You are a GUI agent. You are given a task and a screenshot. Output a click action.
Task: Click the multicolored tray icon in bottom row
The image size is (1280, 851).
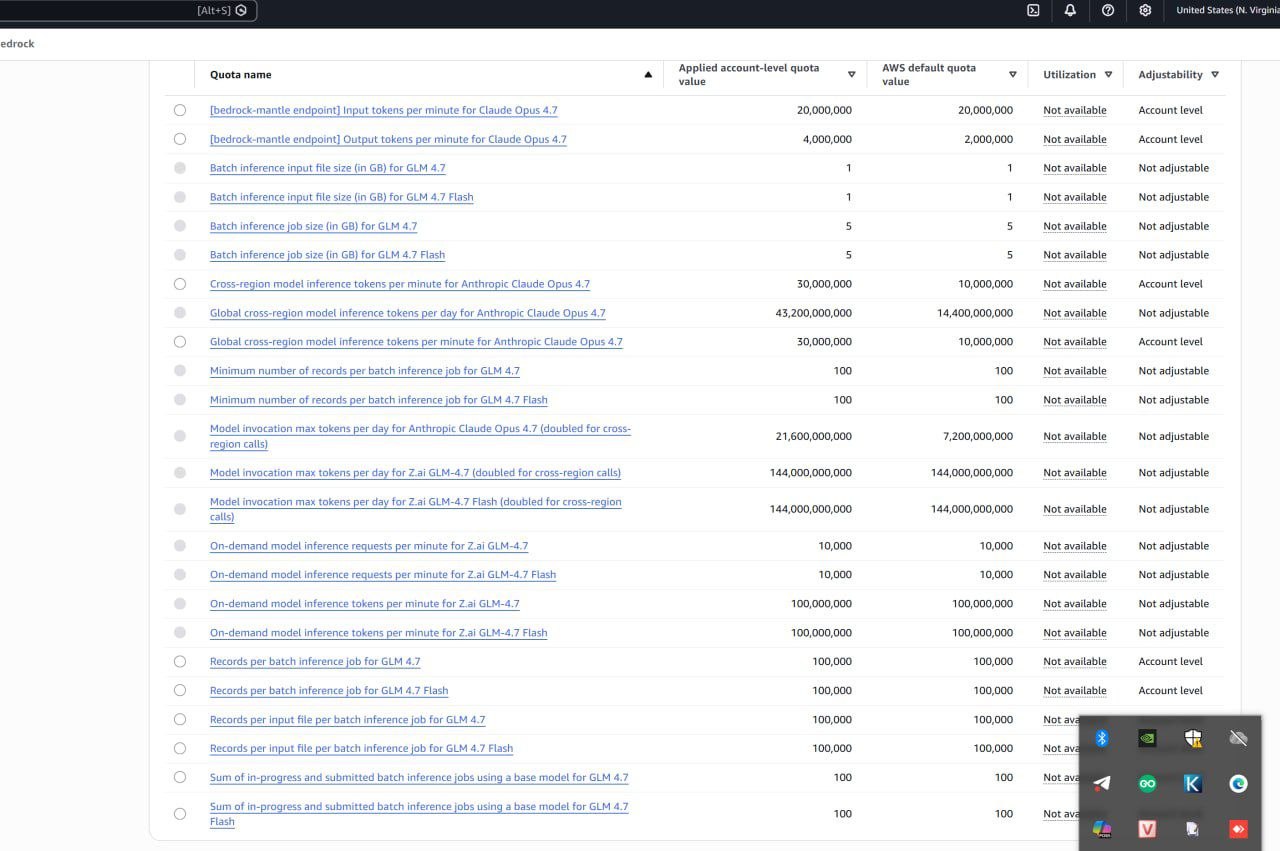point(1102,829)
